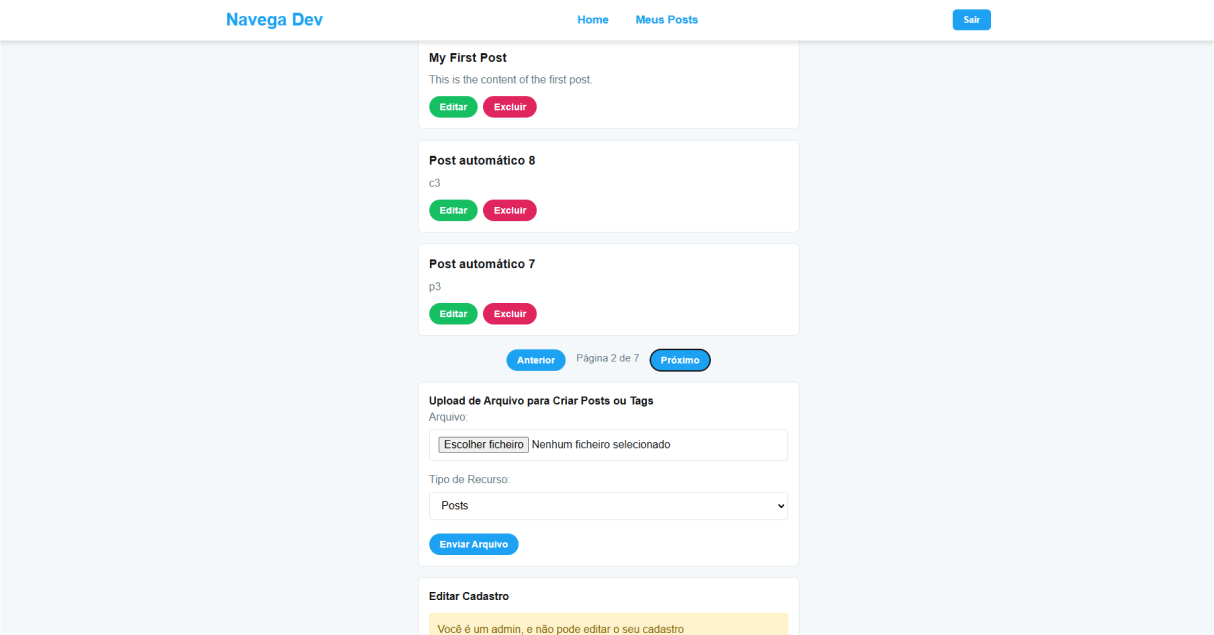Click the Página 2 de 7 indicator
Image resolution: width=1214 pixels, height=635 pixels.
[x=608, y=358]
